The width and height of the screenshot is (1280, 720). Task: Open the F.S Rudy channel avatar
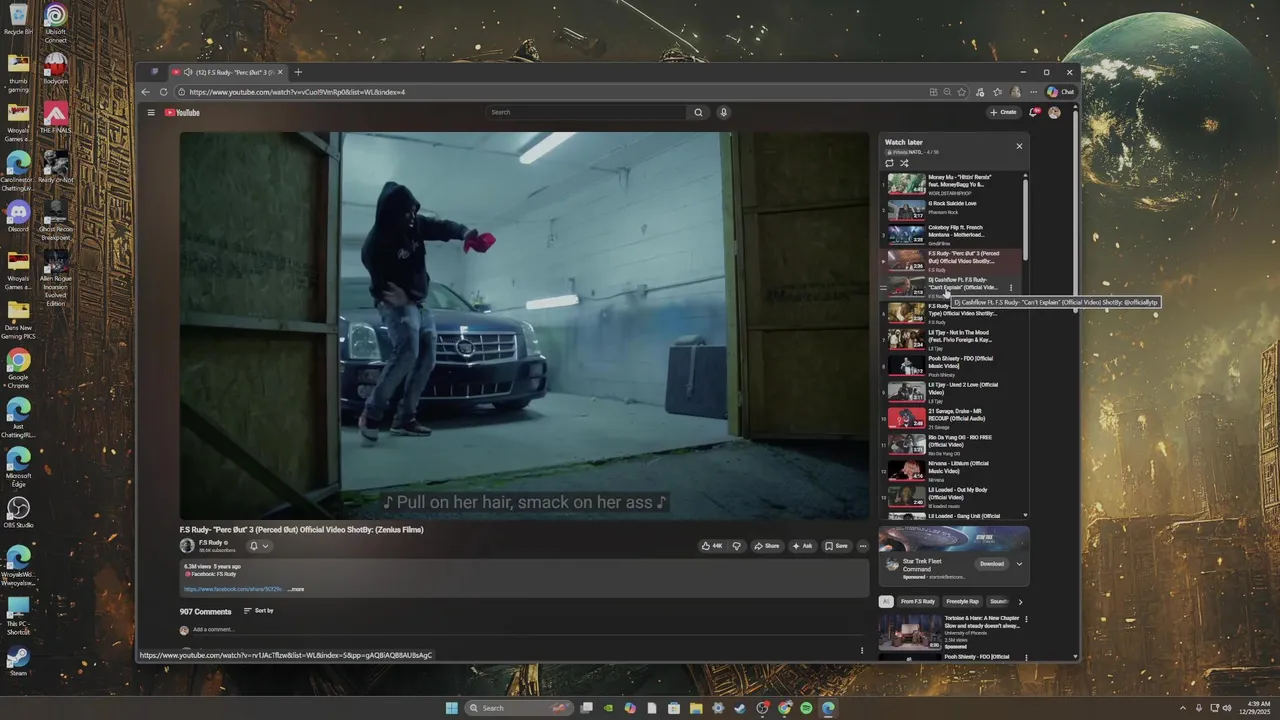pyautogui.click(x=187, y=546)
